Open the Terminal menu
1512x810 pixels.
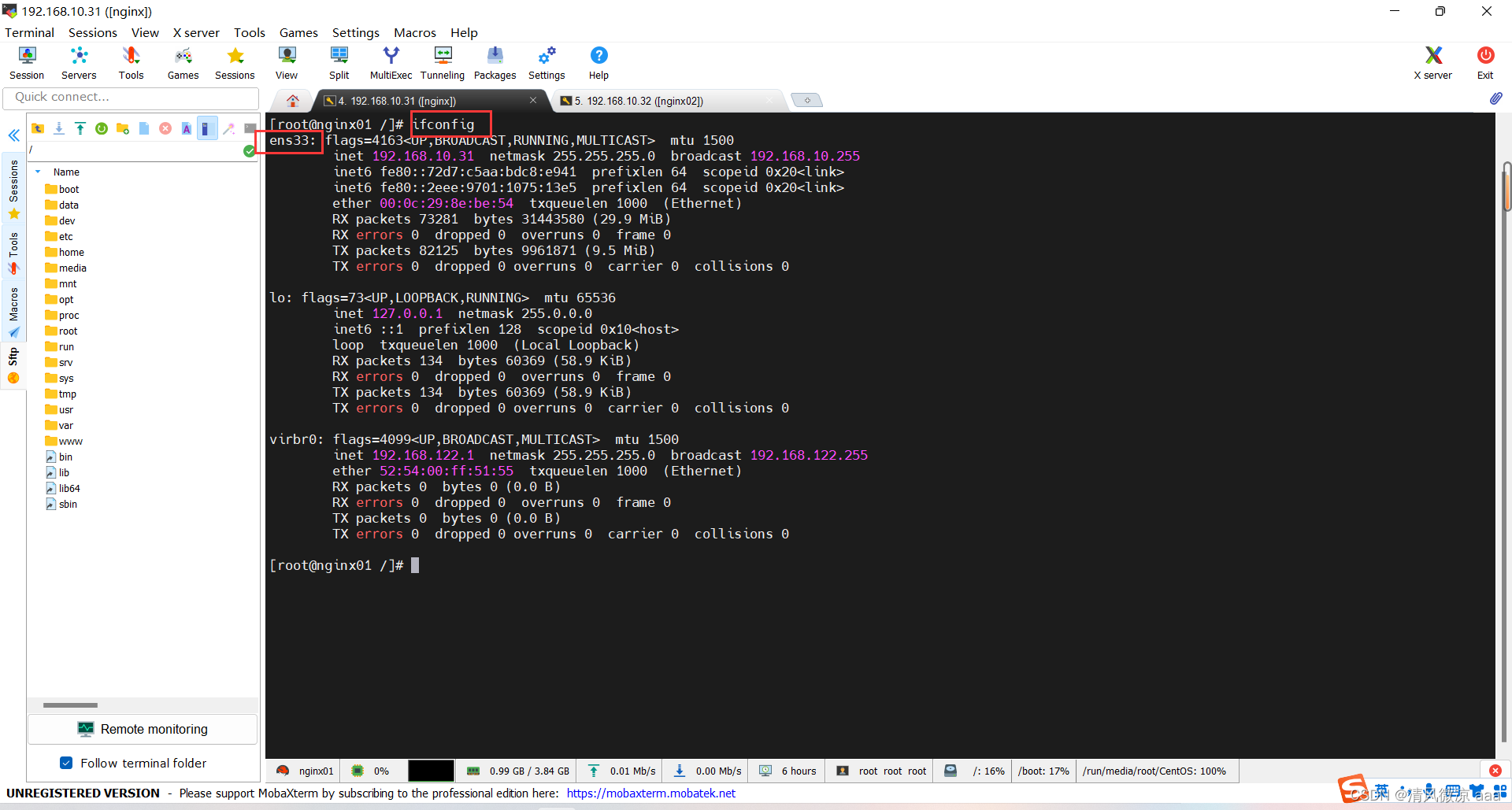coord(29,32)
